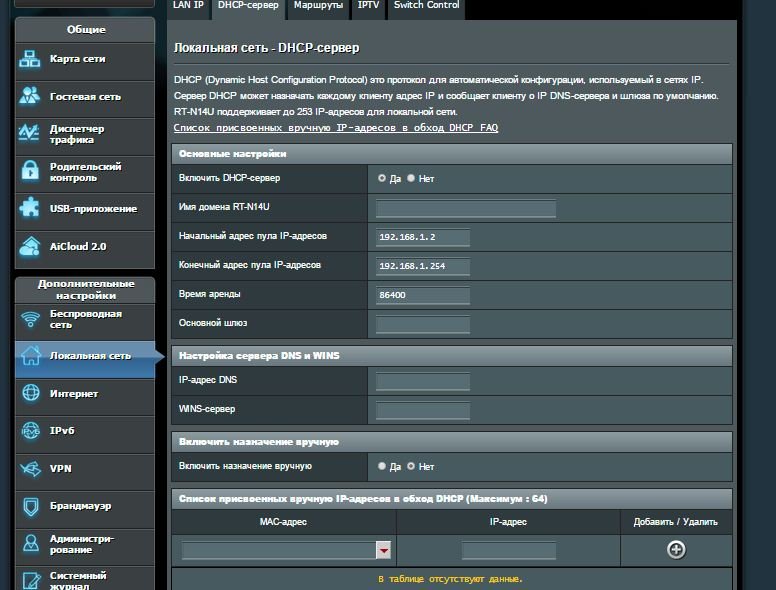This screenshot has height=590, width=776.
Task: Open the Switch Control tab
Action: pos(426,6)
